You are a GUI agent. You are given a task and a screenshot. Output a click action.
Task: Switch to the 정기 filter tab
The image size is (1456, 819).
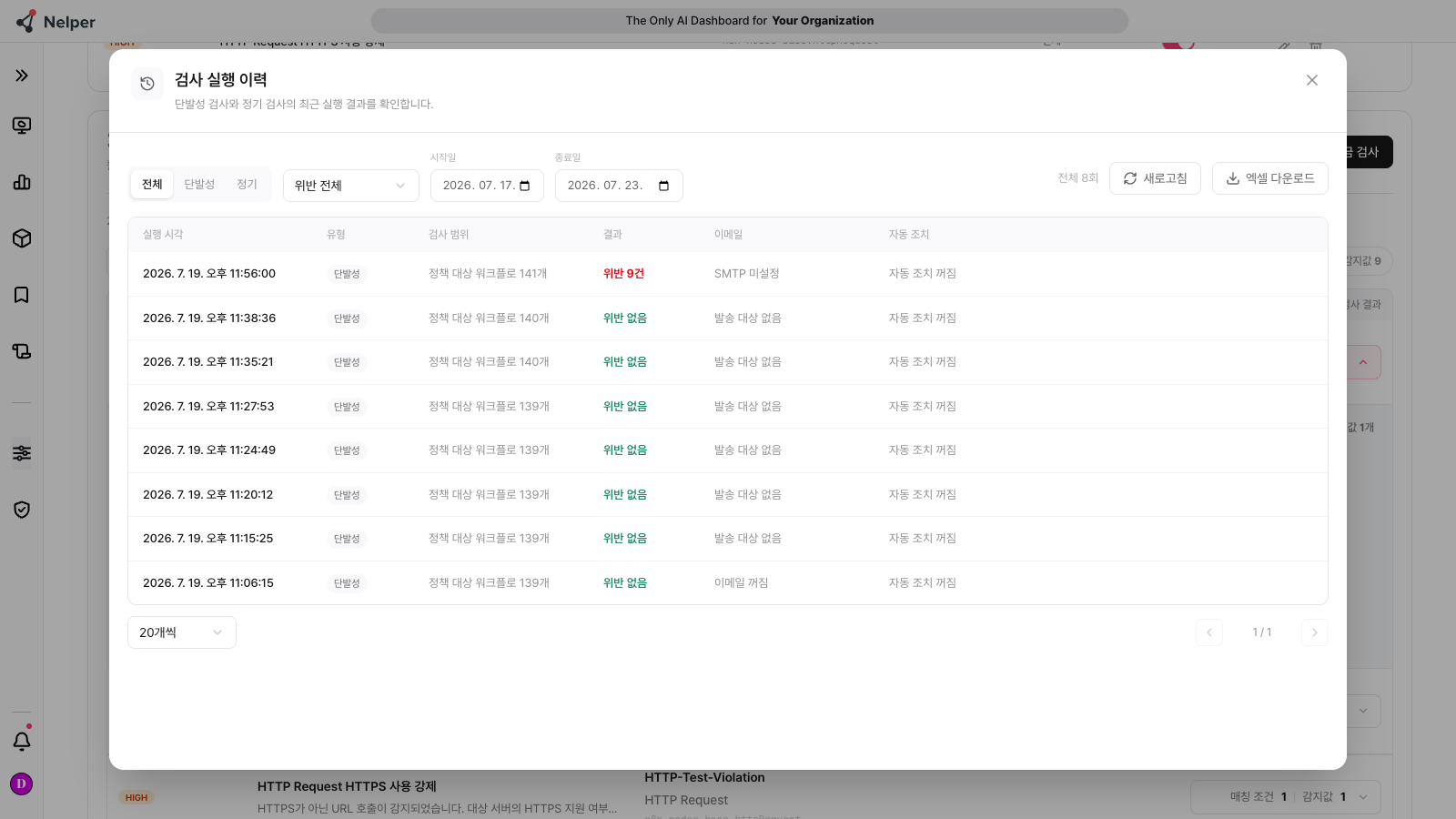coord(248,185)
